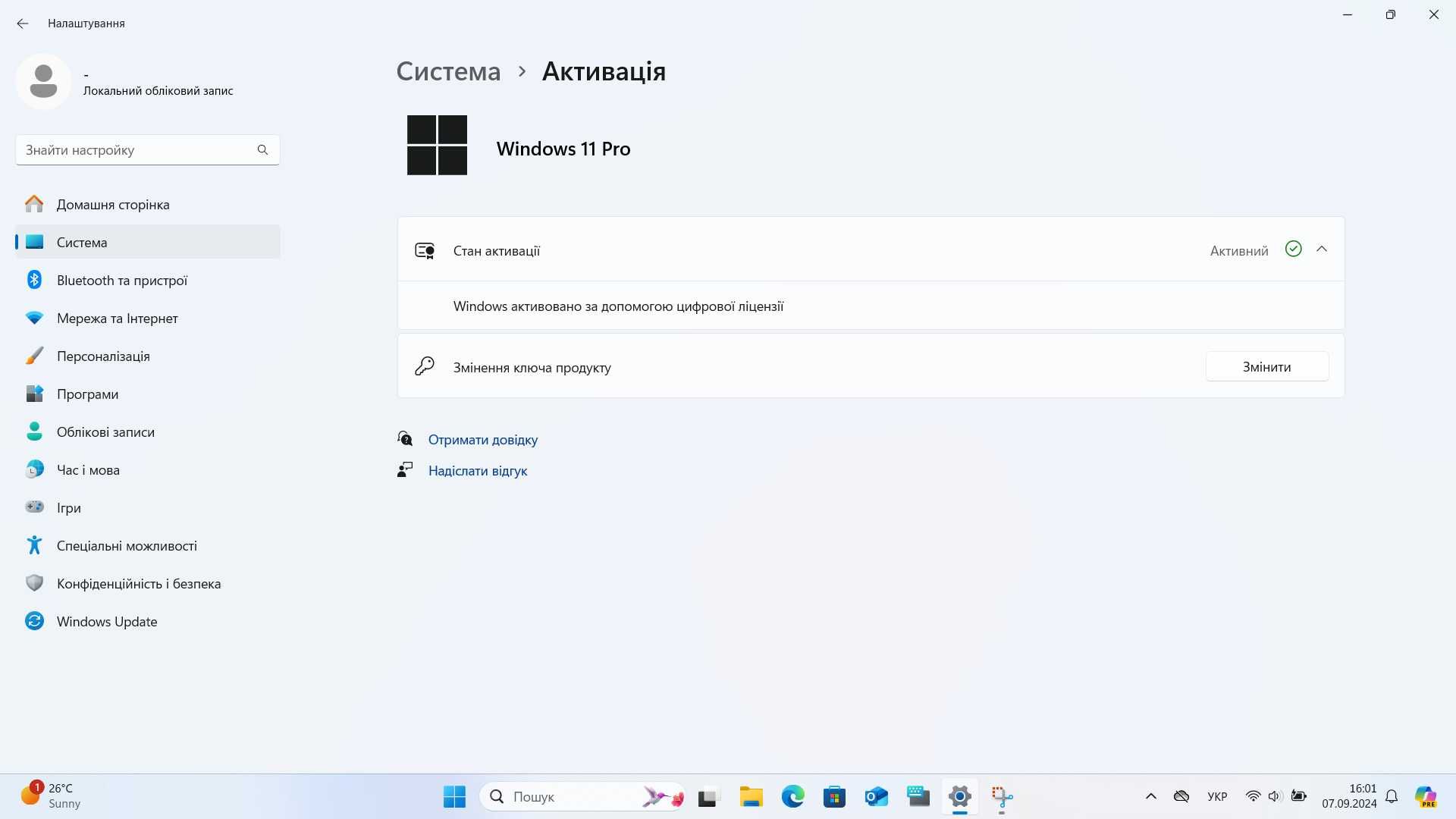1456x819 pixels.
Task: Click 'Локальний обліковий запис' account label
Action: [x=158, y=90]
